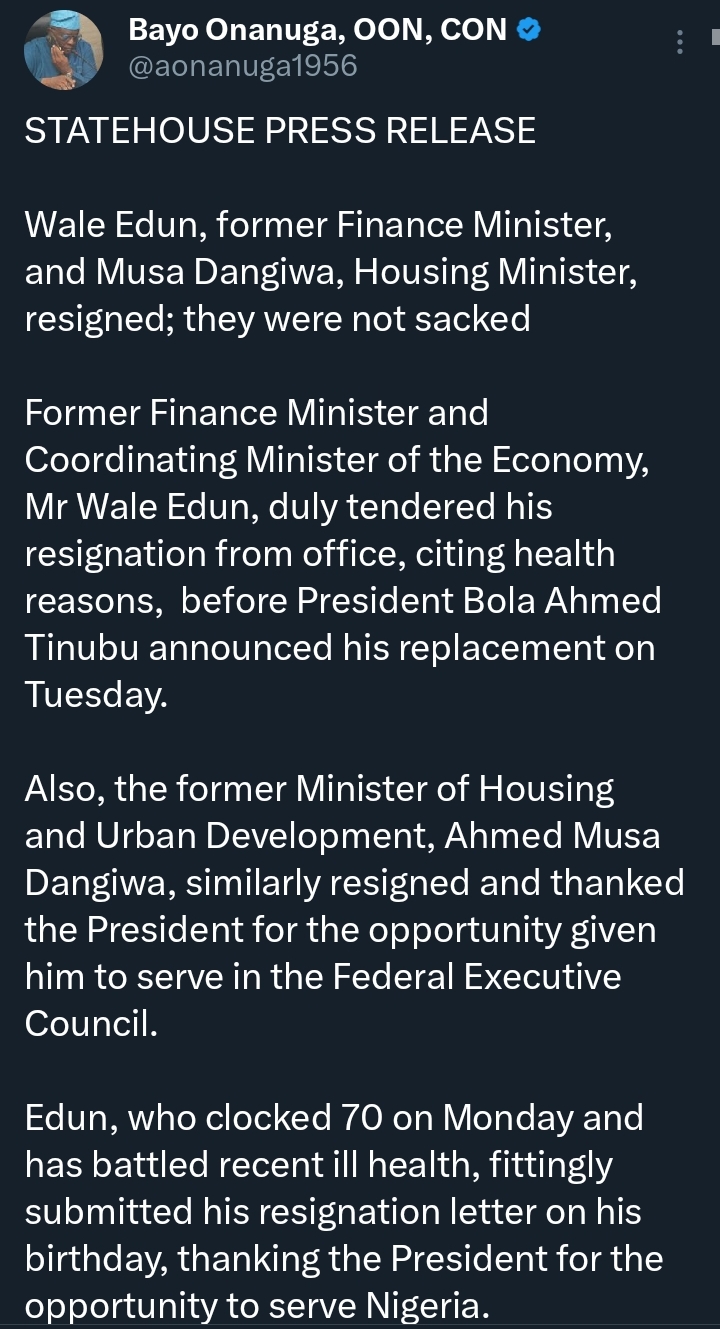Click the line 'Mr Wale Edun, duly tendered his'
The width and height of the screenshot is (720, 1329).
tap(288, 507)
